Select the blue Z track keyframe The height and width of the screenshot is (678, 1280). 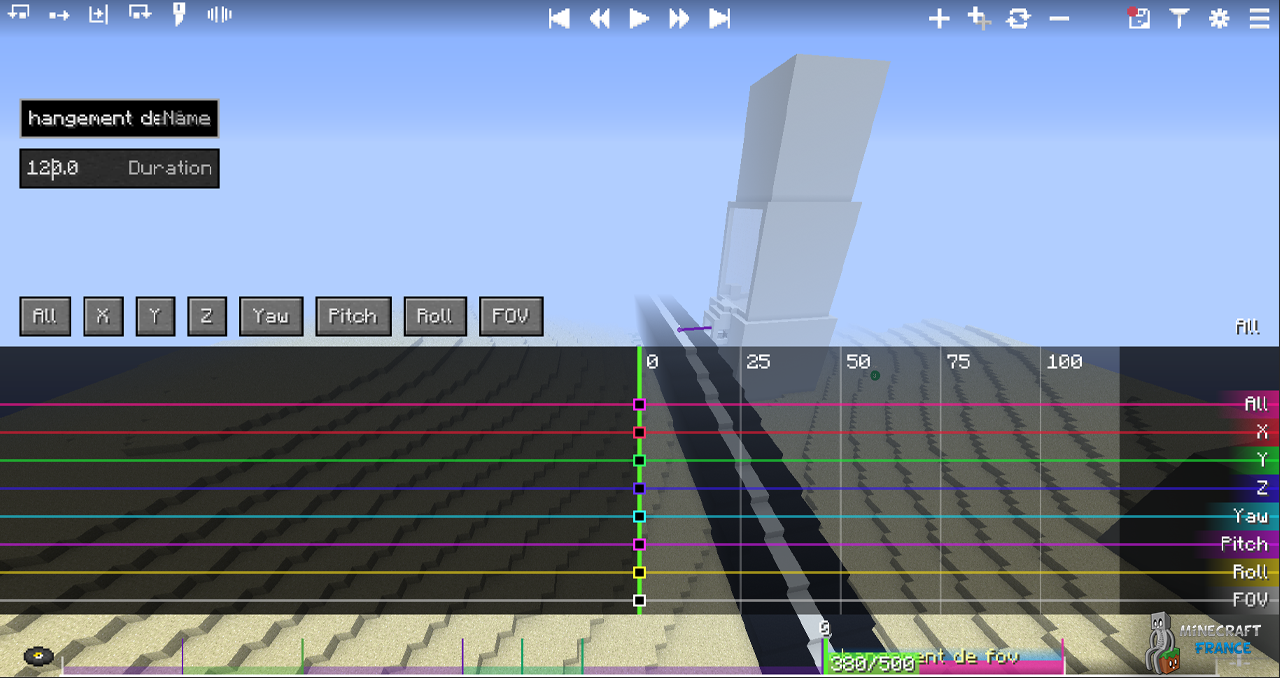click(x=640, y=489)
